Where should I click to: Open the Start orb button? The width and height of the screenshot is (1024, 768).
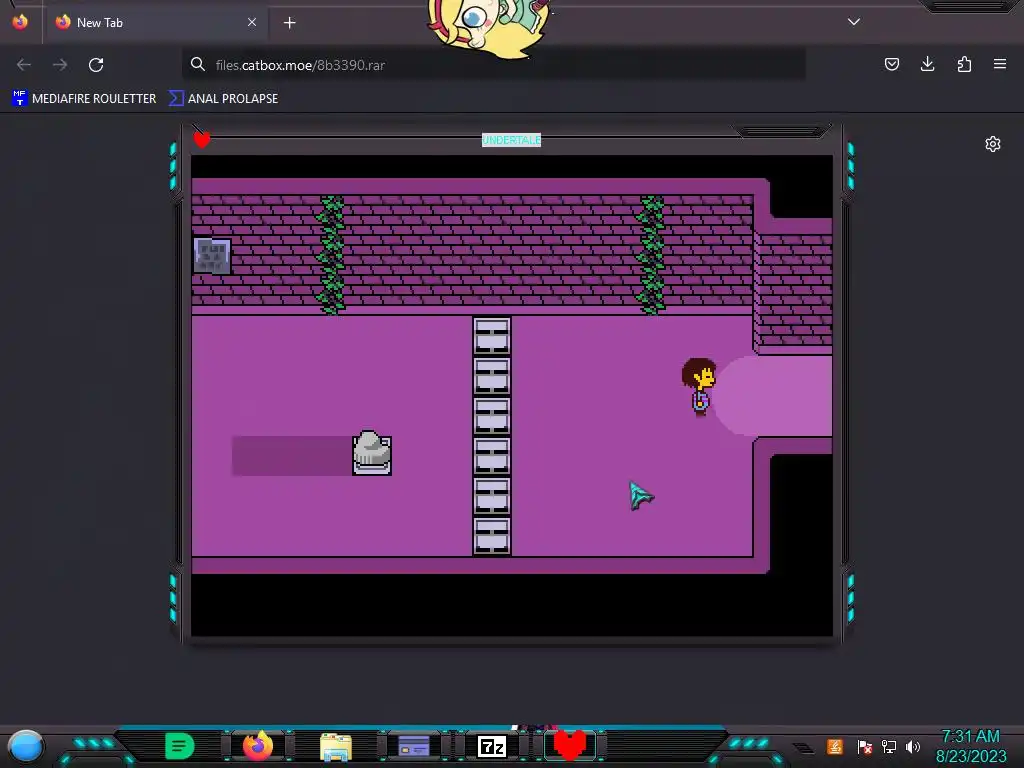pos(25,746)
